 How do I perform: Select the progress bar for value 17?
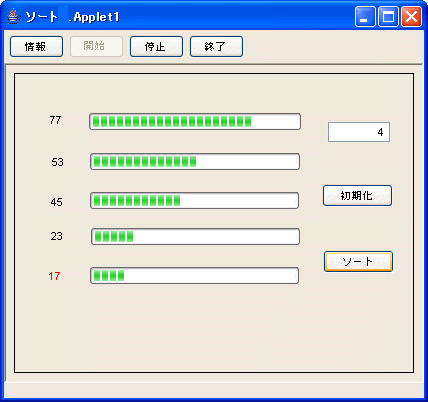tap(194, 275)
